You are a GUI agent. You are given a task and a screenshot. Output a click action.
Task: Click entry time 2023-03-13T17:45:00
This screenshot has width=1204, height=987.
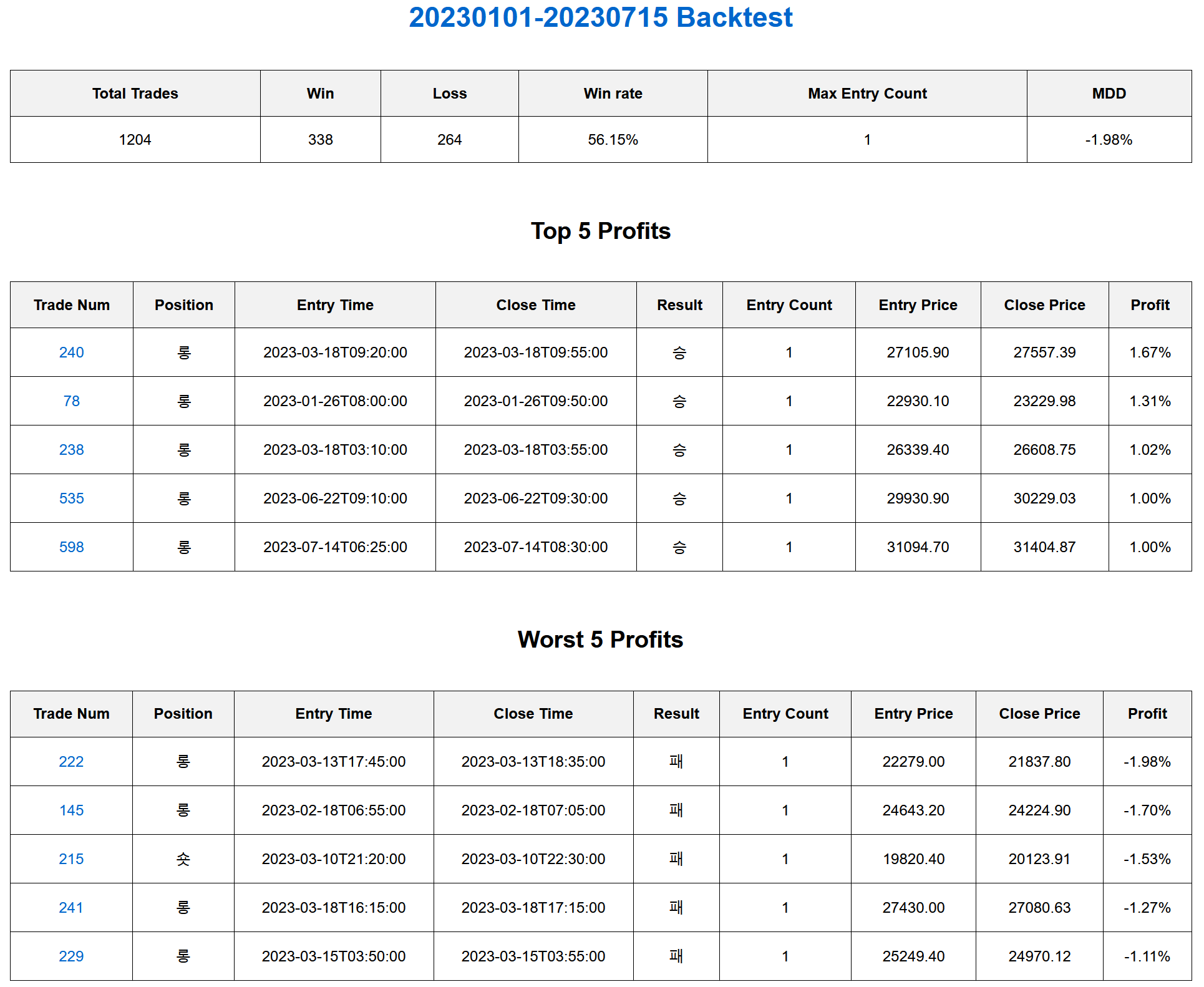334,762
